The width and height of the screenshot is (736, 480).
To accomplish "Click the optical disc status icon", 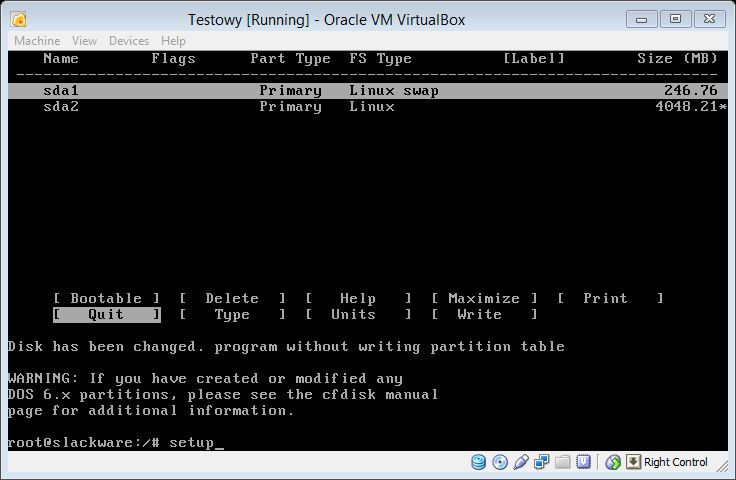I will [x=500, y=462].
